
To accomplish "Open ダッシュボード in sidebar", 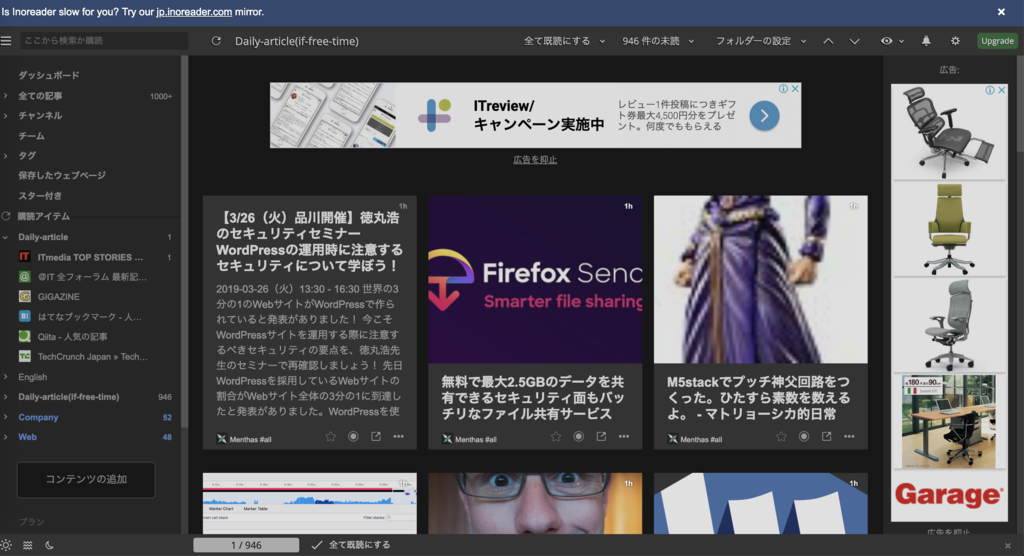I will (x=48, y=75).
